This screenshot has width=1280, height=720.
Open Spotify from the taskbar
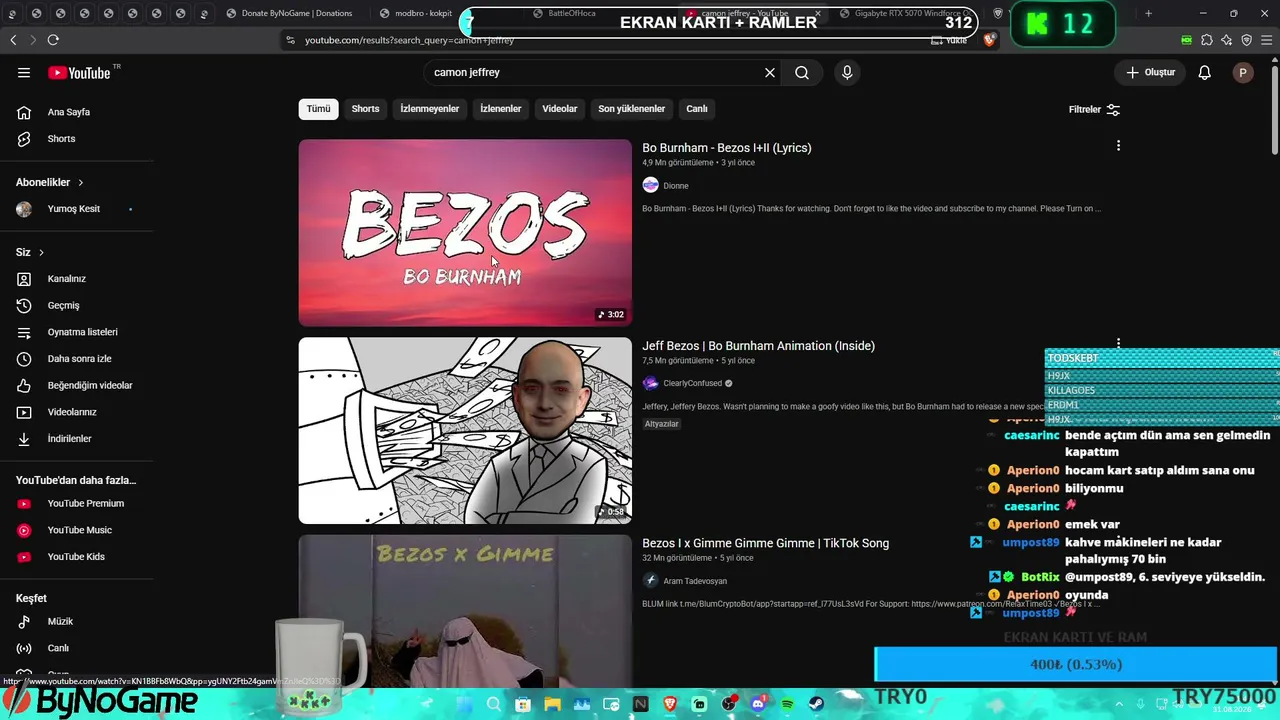[x=787, y=705]
